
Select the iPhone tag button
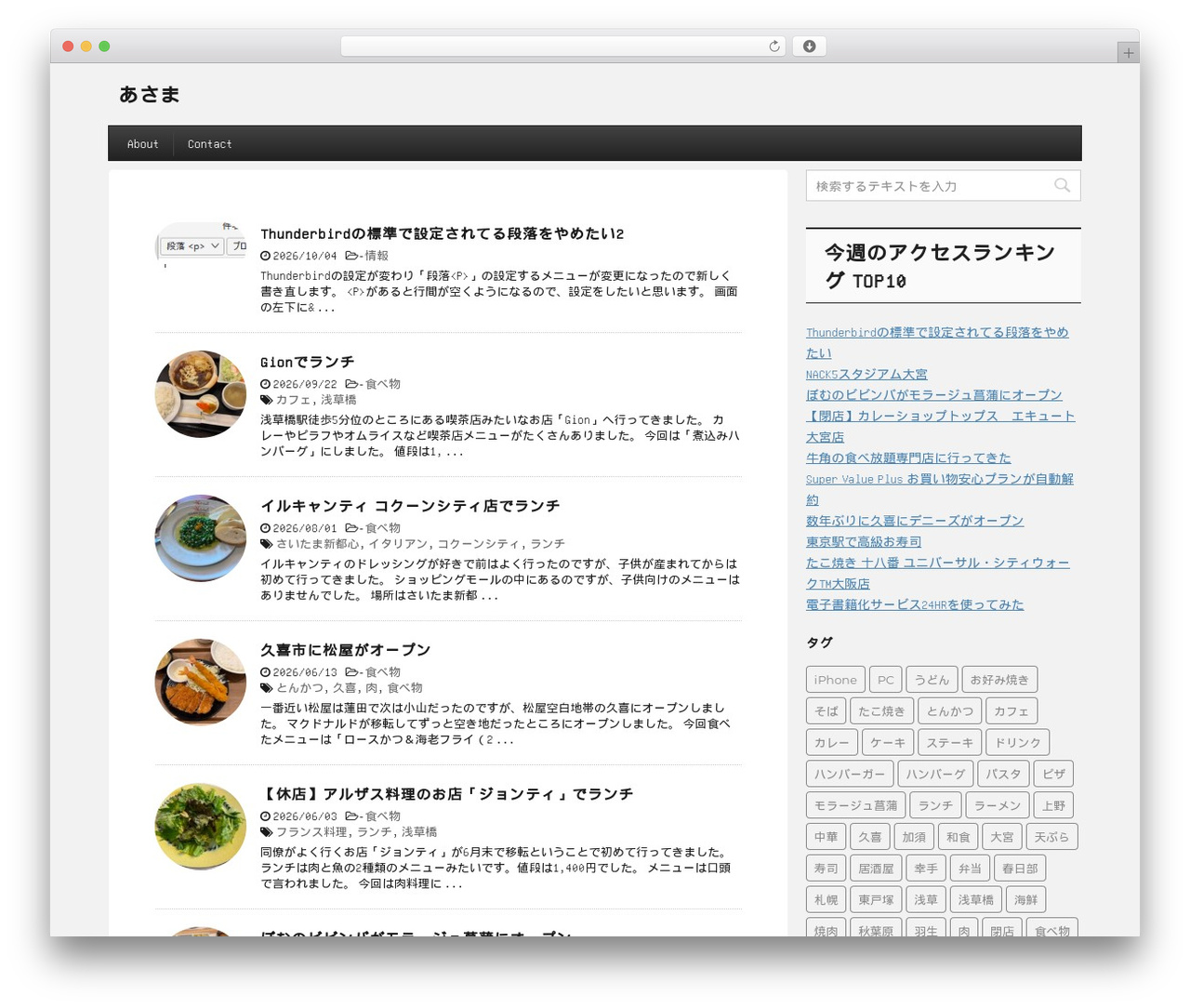point(836,680)
